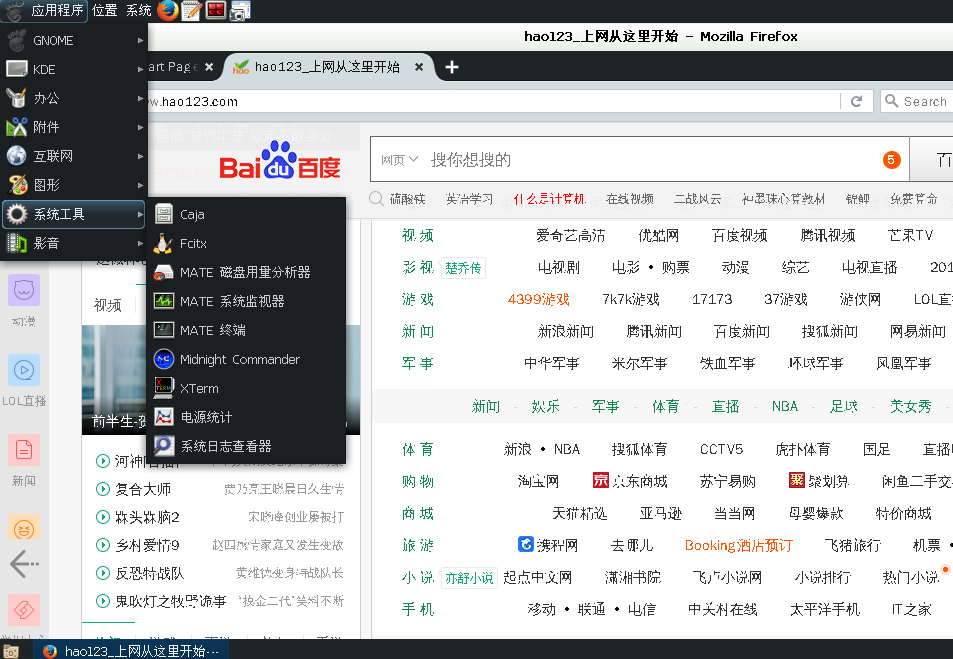This screenshot has width=953, height=659.
Task: Click the magnifier icon in the Firefox search box
Action: pyautogui.click(x=891, y=101)
